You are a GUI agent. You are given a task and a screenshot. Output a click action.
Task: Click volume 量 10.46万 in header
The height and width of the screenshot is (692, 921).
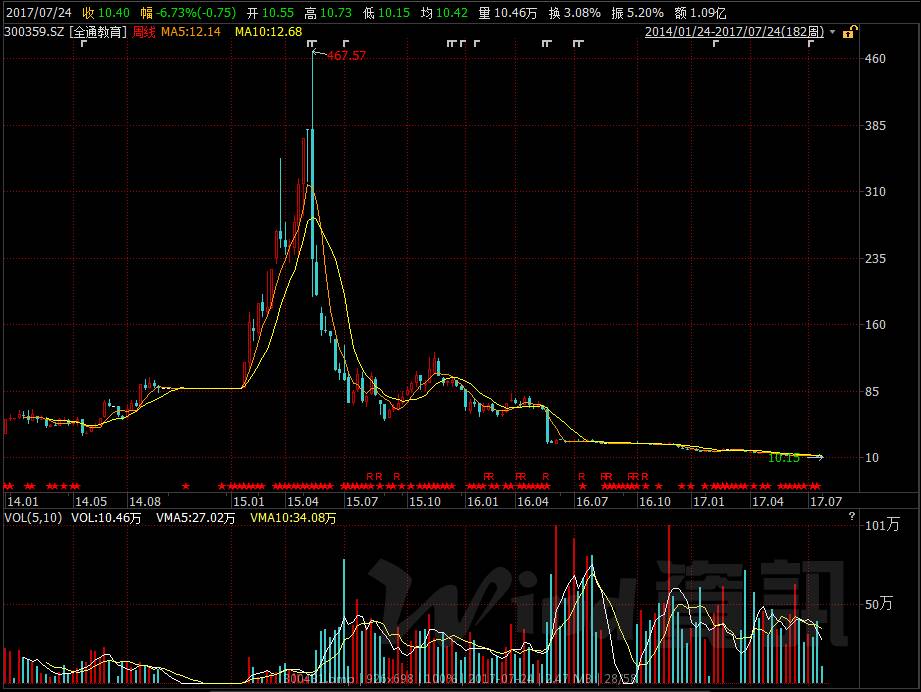click(507, 12)
